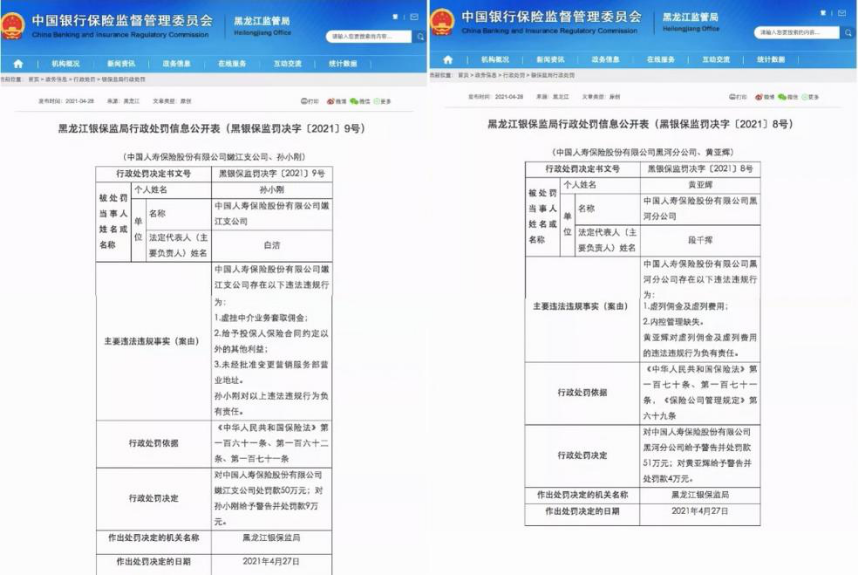Screen dimensions: 859x576
Task: Click 行政处罚 breadcrumb link on the 9号 page
Action: tap(84, 79)
